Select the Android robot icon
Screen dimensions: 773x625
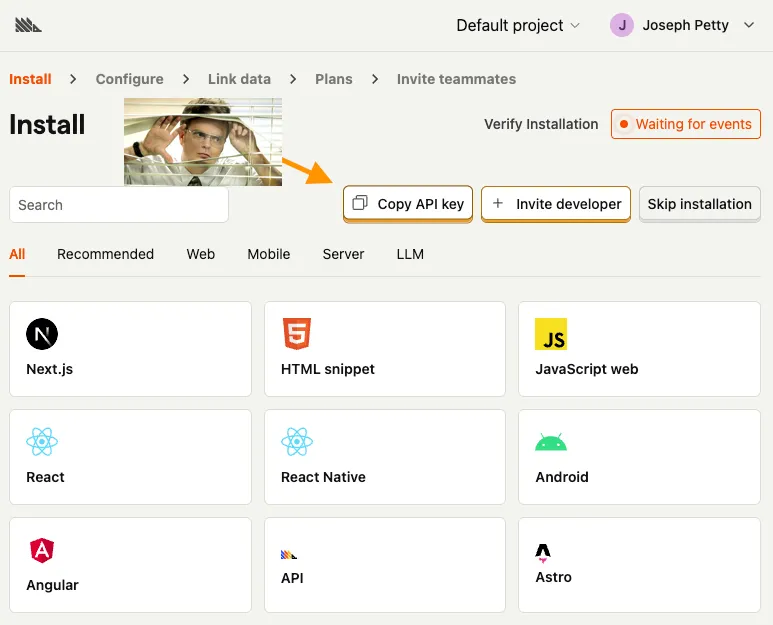pyautogui.click(x=551, y=442)
